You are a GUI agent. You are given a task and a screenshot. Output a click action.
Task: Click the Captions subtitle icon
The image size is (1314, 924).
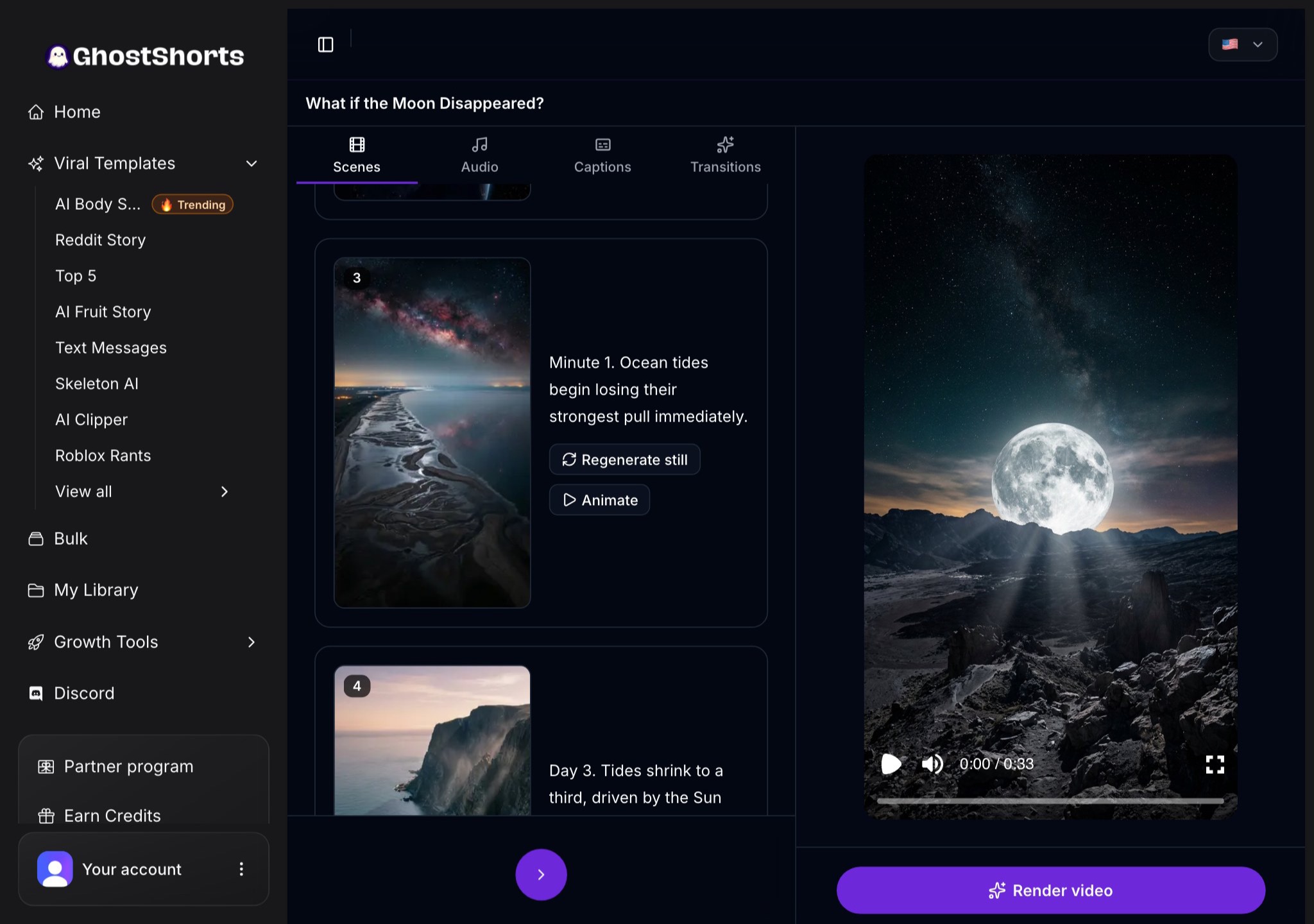(603, 145)
